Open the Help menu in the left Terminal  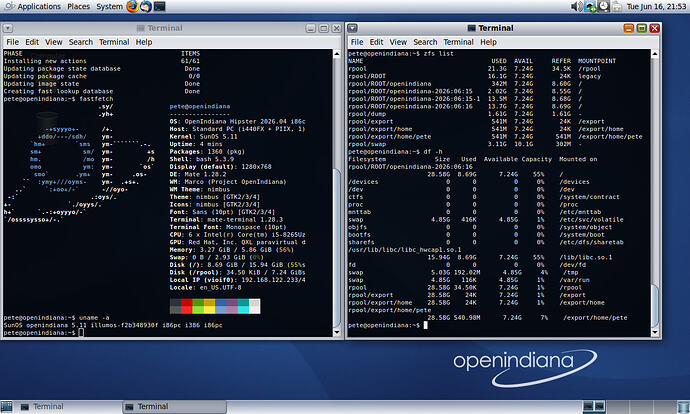[x=143, y=42]
